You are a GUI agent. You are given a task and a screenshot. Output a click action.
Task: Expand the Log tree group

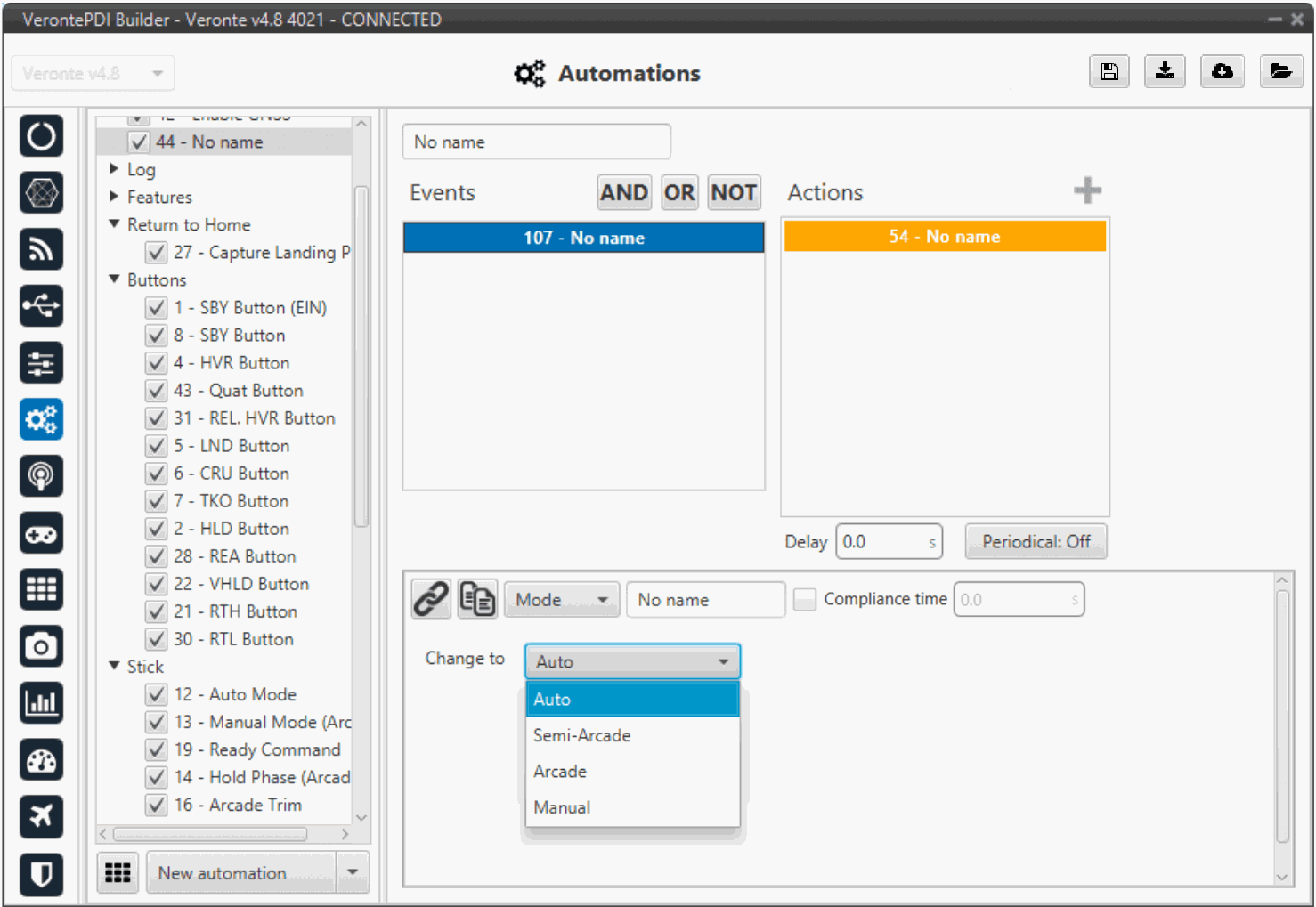pyautogui.click(x=114, y=169)
